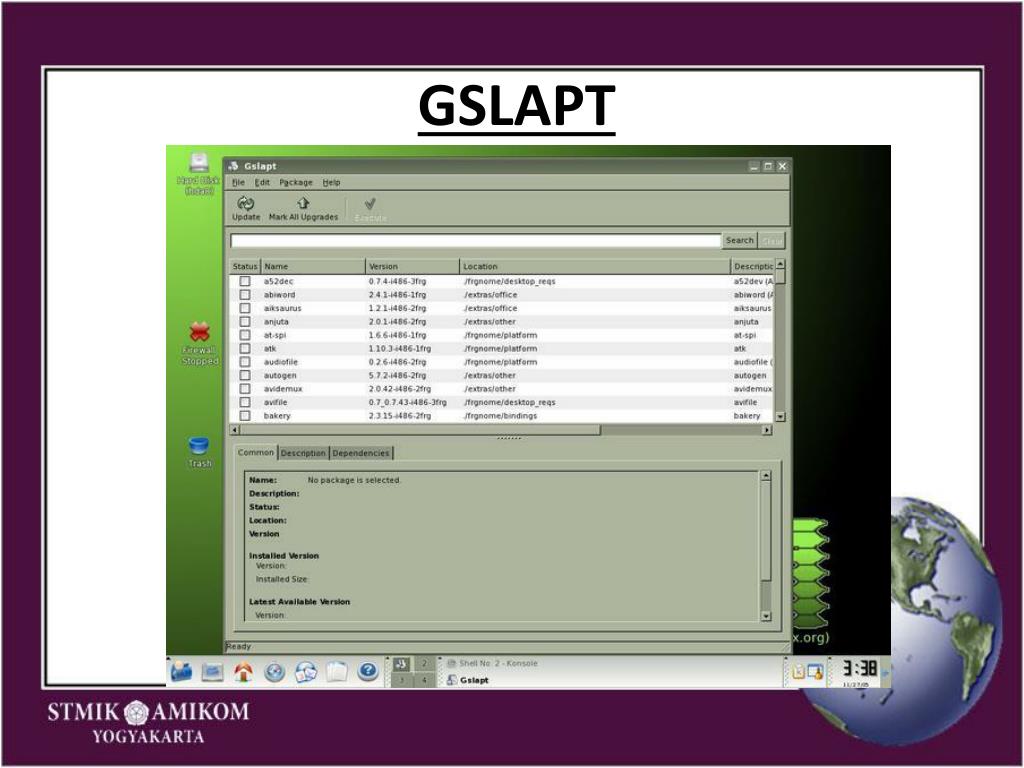Open the Package menu
This screenshot has width=1024, height=768.
tap(296, 182)
